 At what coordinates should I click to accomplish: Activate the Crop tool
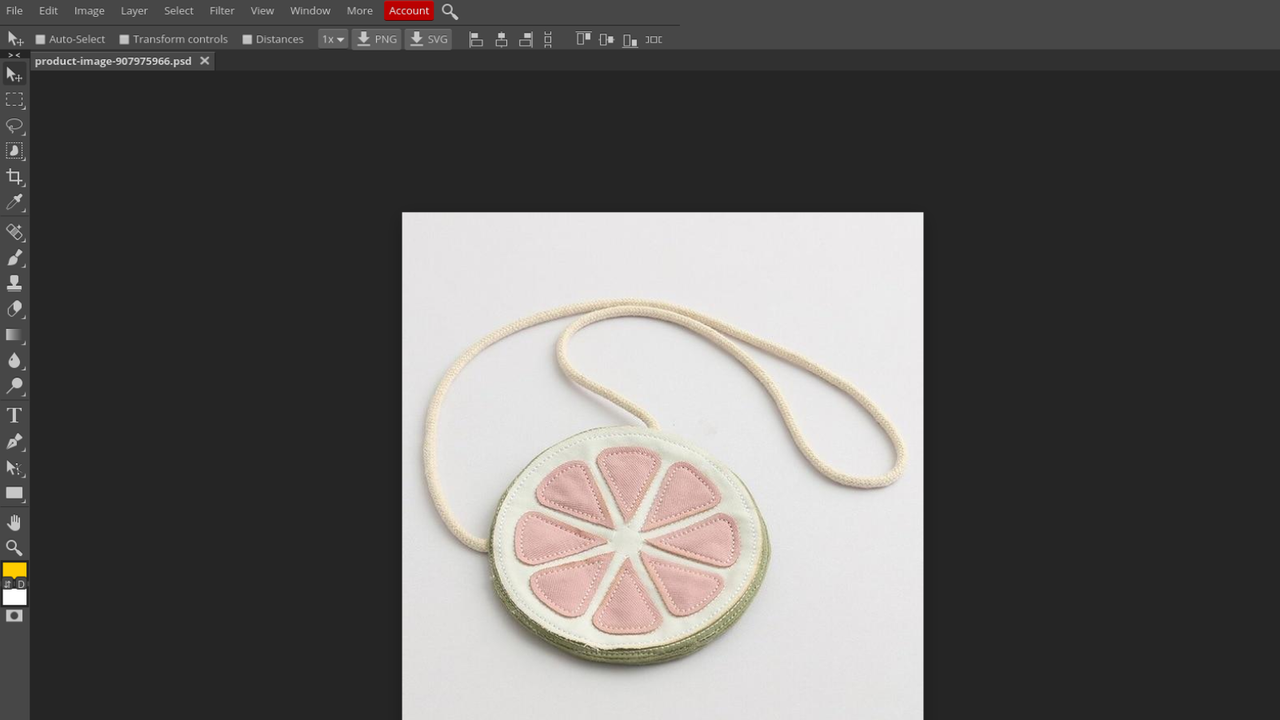14,176
